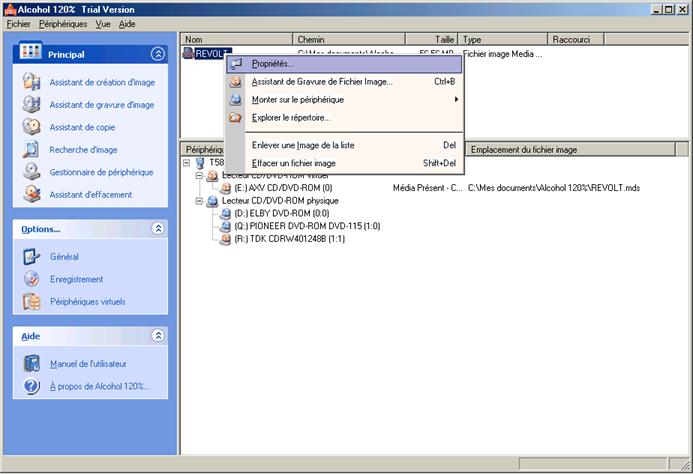Click the AXV CD/DVD-ROM drive icon

225,188
